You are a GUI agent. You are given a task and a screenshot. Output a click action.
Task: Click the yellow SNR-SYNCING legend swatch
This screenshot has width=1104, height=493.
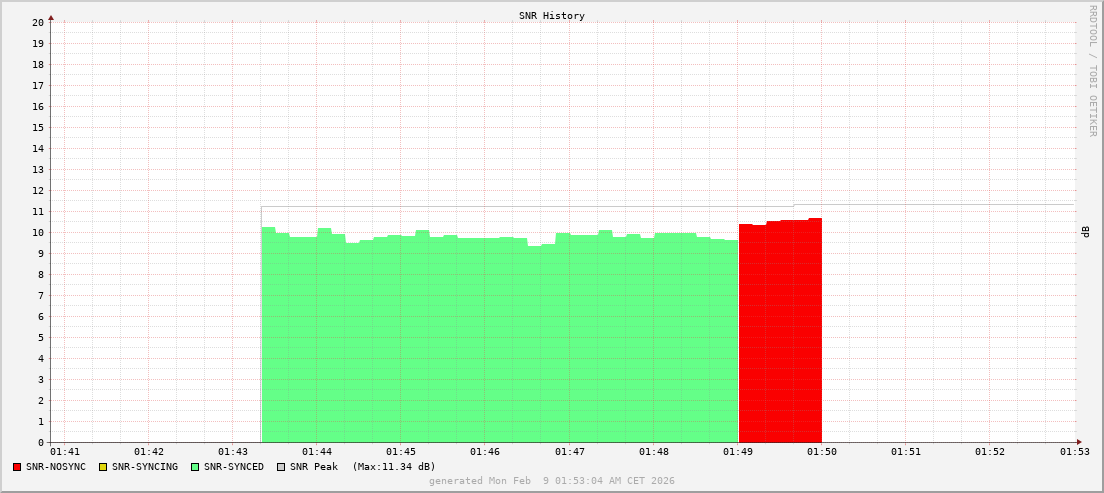tap(102, 467)
